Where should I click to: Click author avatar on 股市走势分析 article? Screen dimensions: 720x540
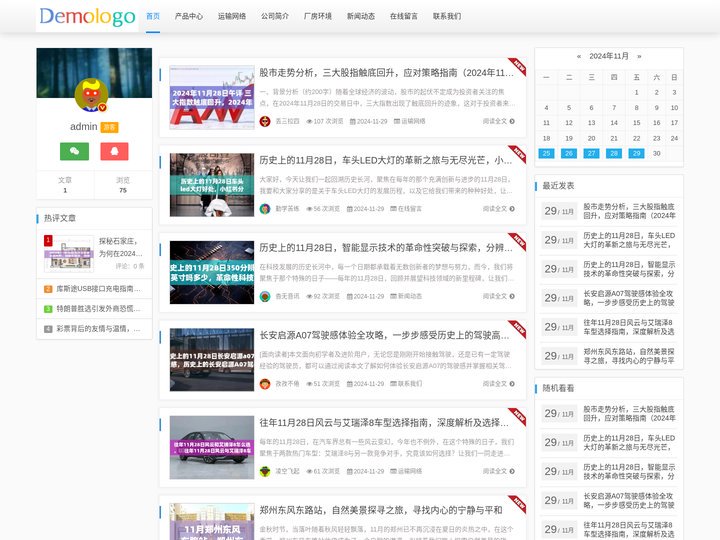(x=265, y=121)
